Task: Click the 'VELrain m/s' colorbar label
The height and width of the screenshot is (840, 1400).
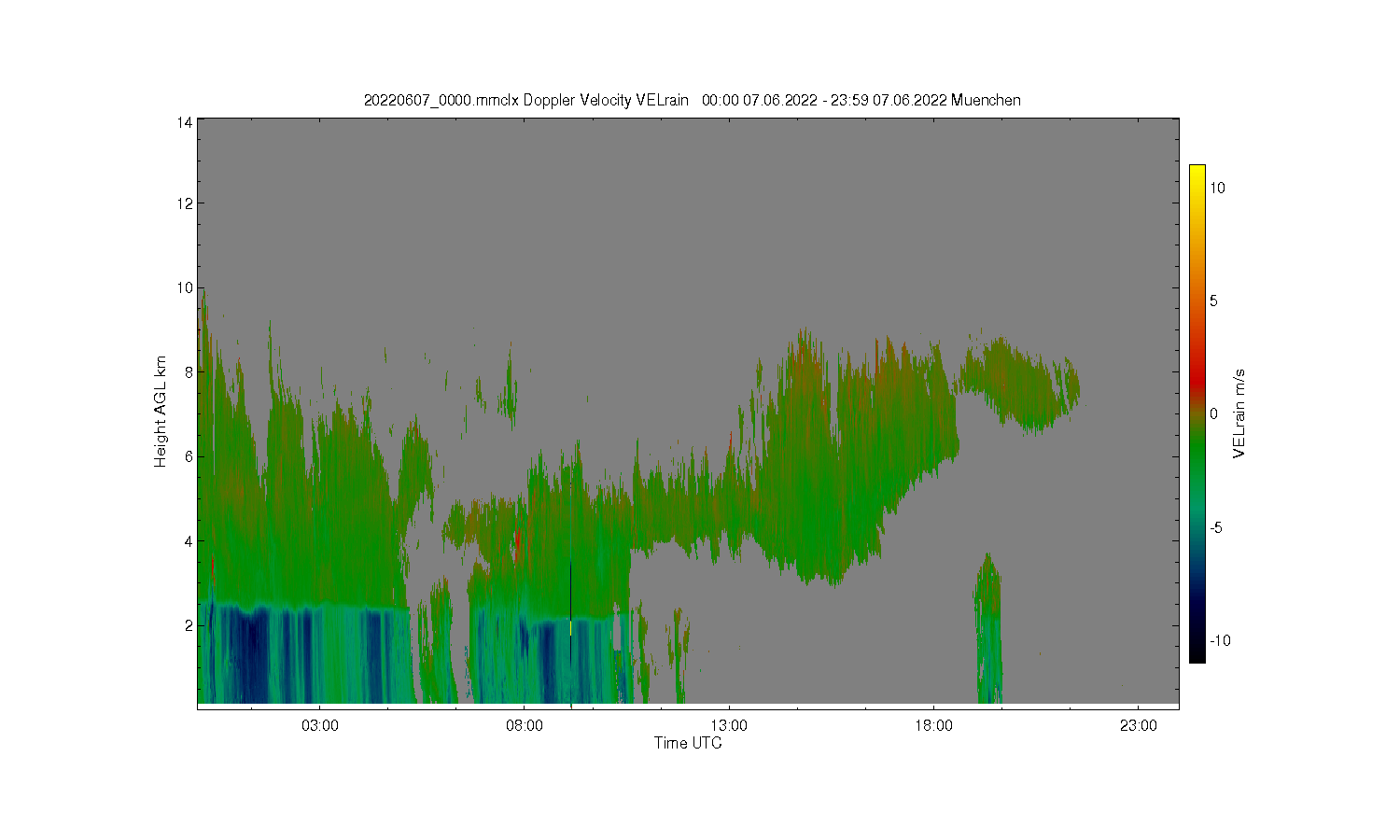Action: [x=1239, y=413]
